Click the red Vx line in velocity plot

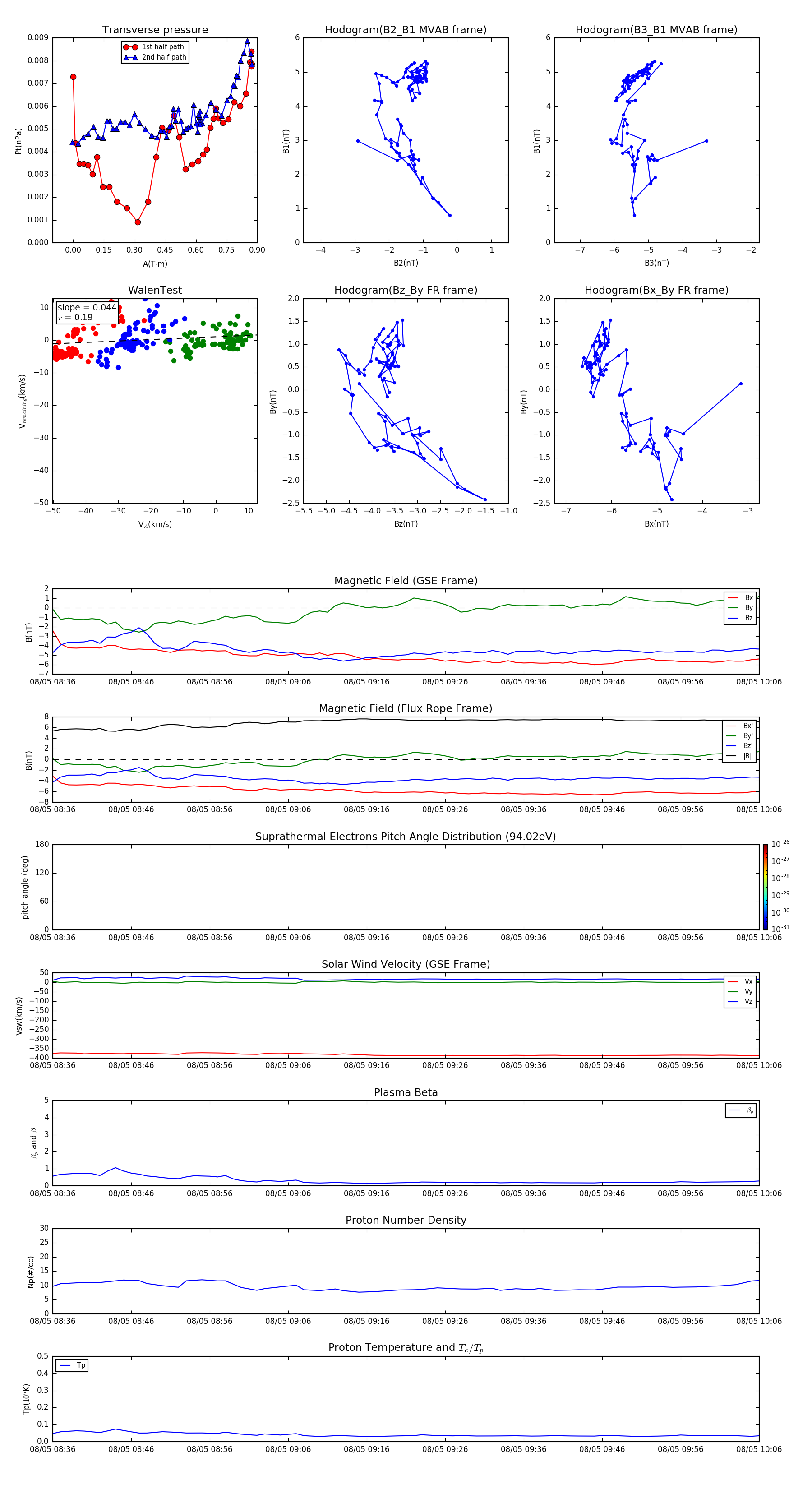(406, 1055)
